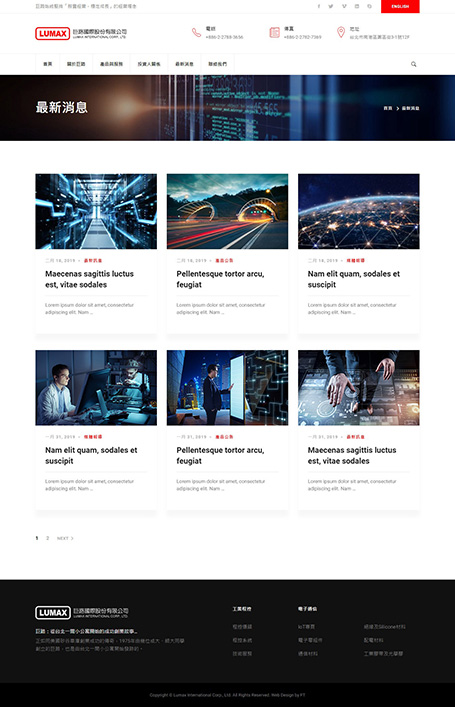This screenshot has width=455, height=707.
Task: Open 'Nam elit quam' article with engineers photo
Action: 91,455
